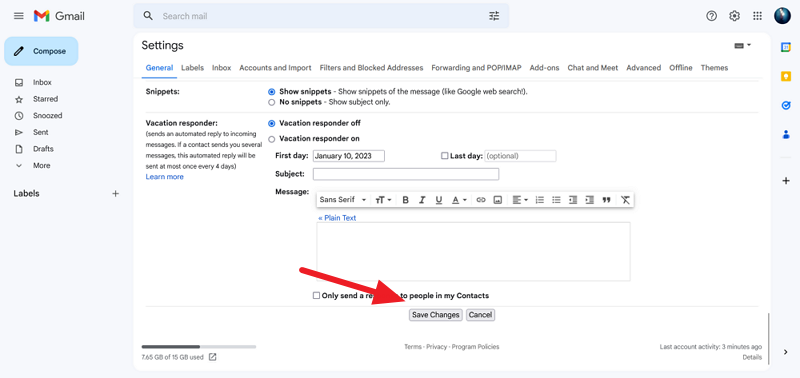This screenshot has width=800, height=378.
Task: Open Accounts and Import tab
Action: pos(275,68)
